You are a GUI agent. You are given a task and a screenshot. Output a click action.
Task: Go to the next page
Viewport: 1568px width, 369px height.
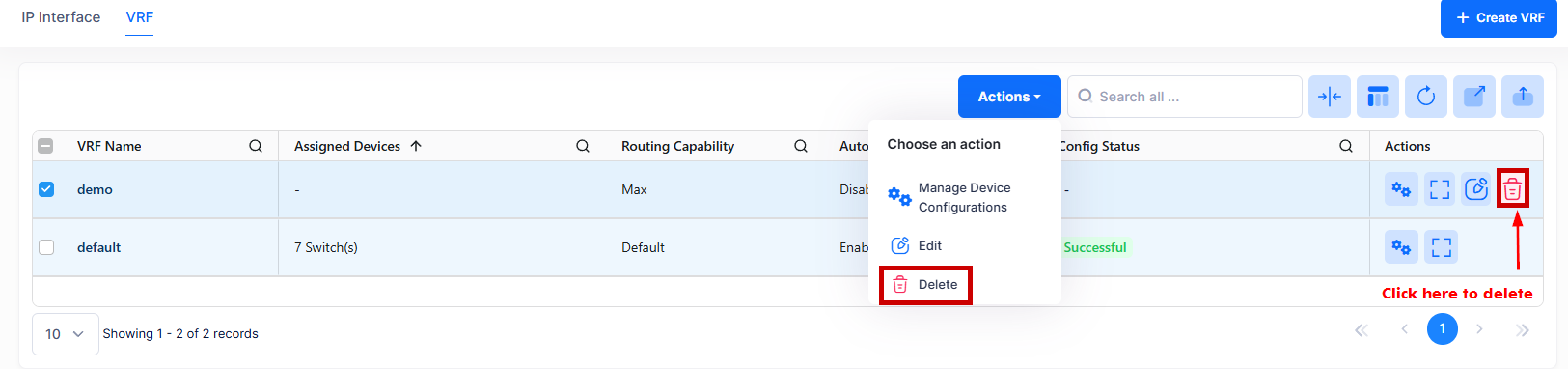coord(1479,329)
